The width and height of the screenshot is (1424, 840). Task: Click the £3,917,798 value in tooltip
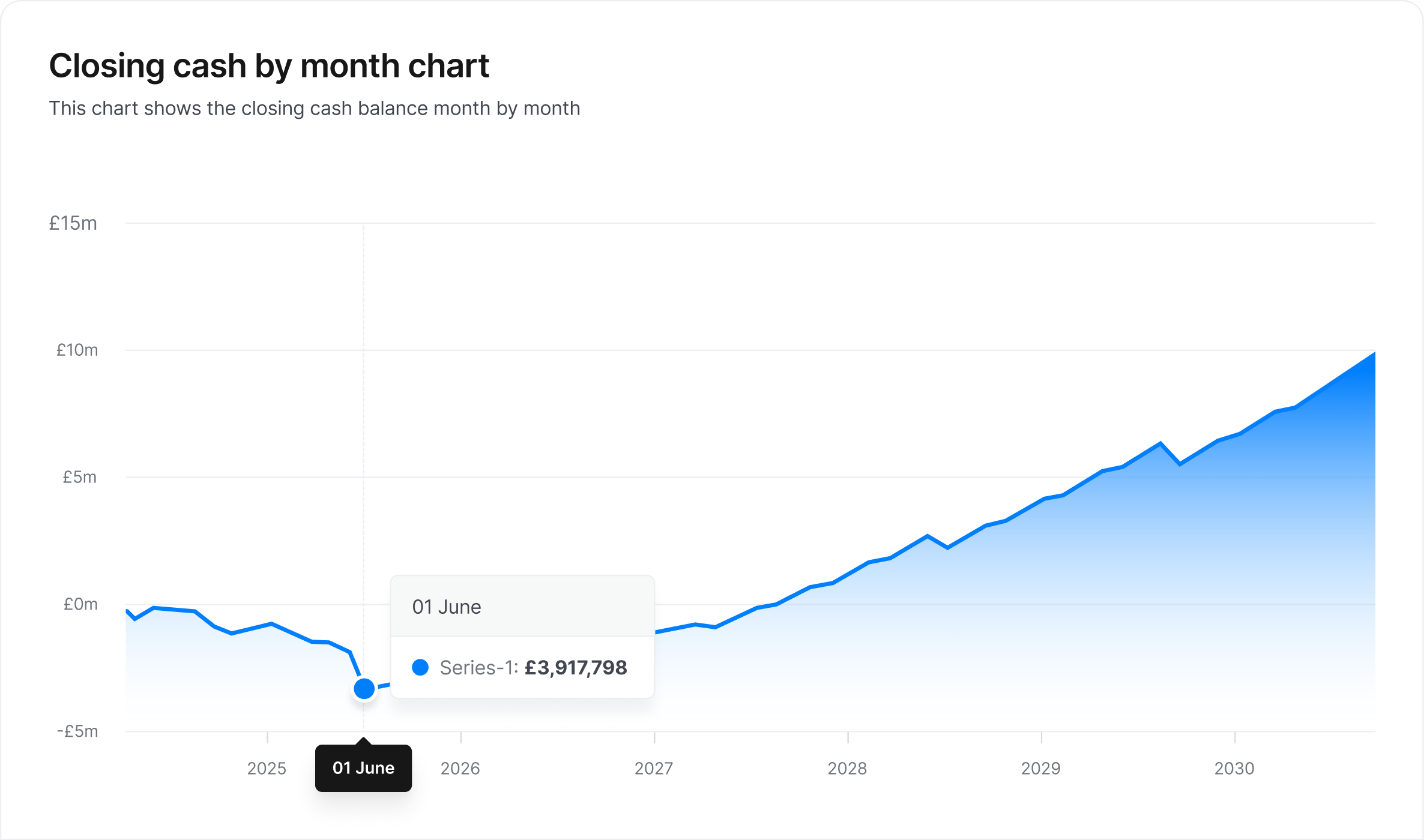tap(575, 668)
